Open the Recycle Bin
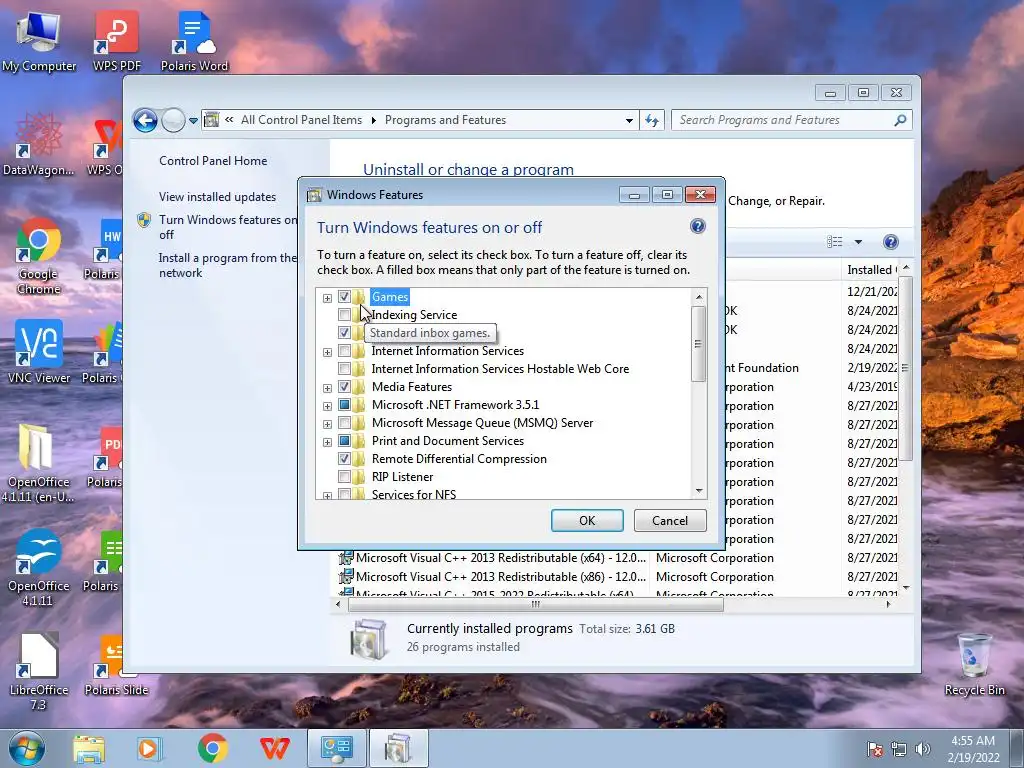Viewport: 1024px width, 768px height. (x=974, y=665)
